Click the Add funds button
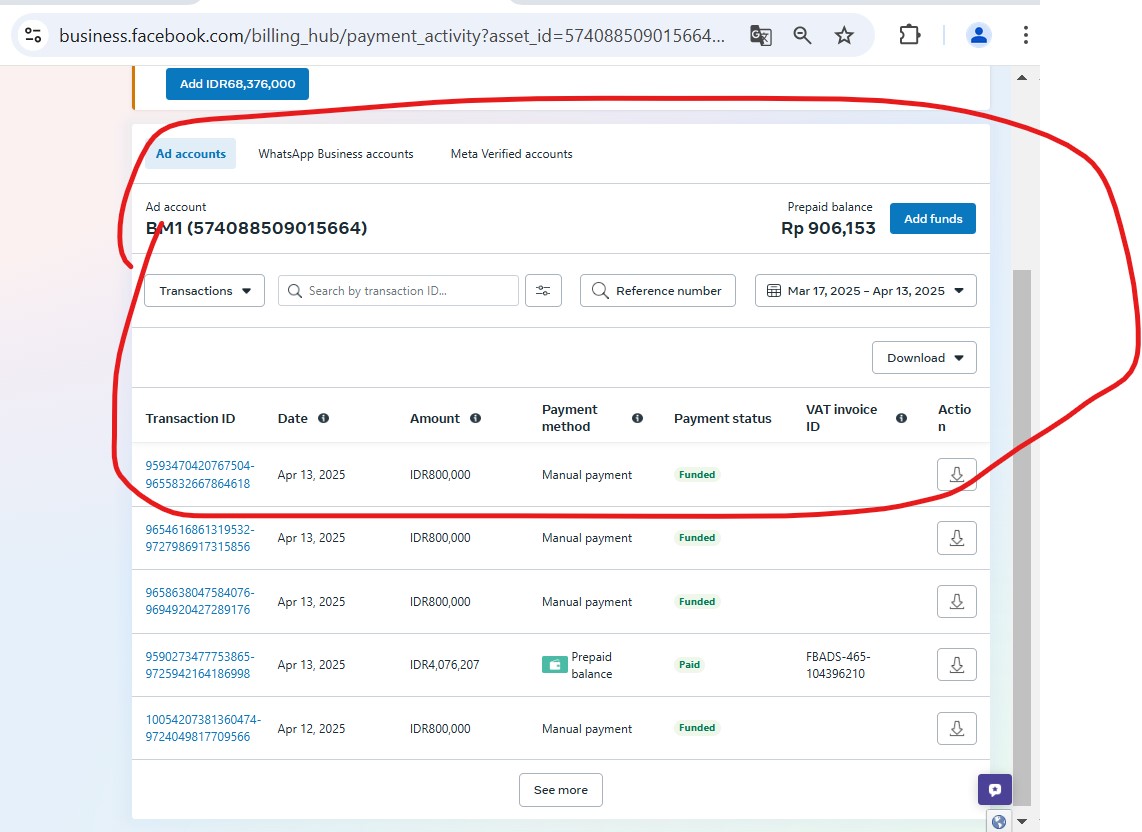Viewport: 1142px width, 832px height. (x=932, y=219)
